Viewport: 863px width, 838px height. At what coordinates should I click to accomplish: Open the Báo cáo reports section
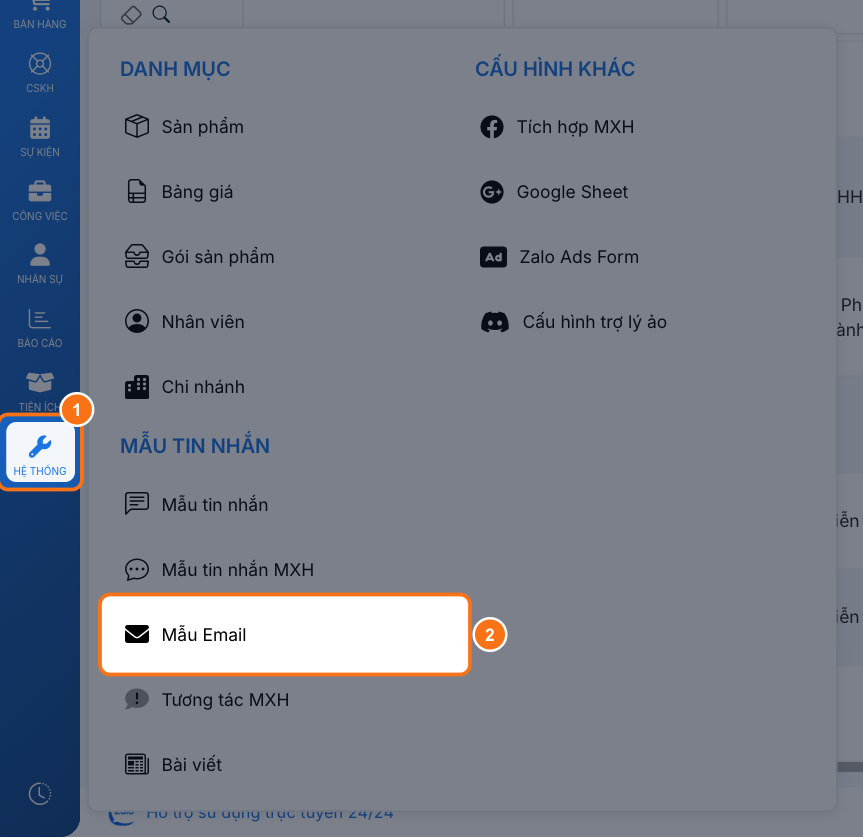click(x=40, y=328)
